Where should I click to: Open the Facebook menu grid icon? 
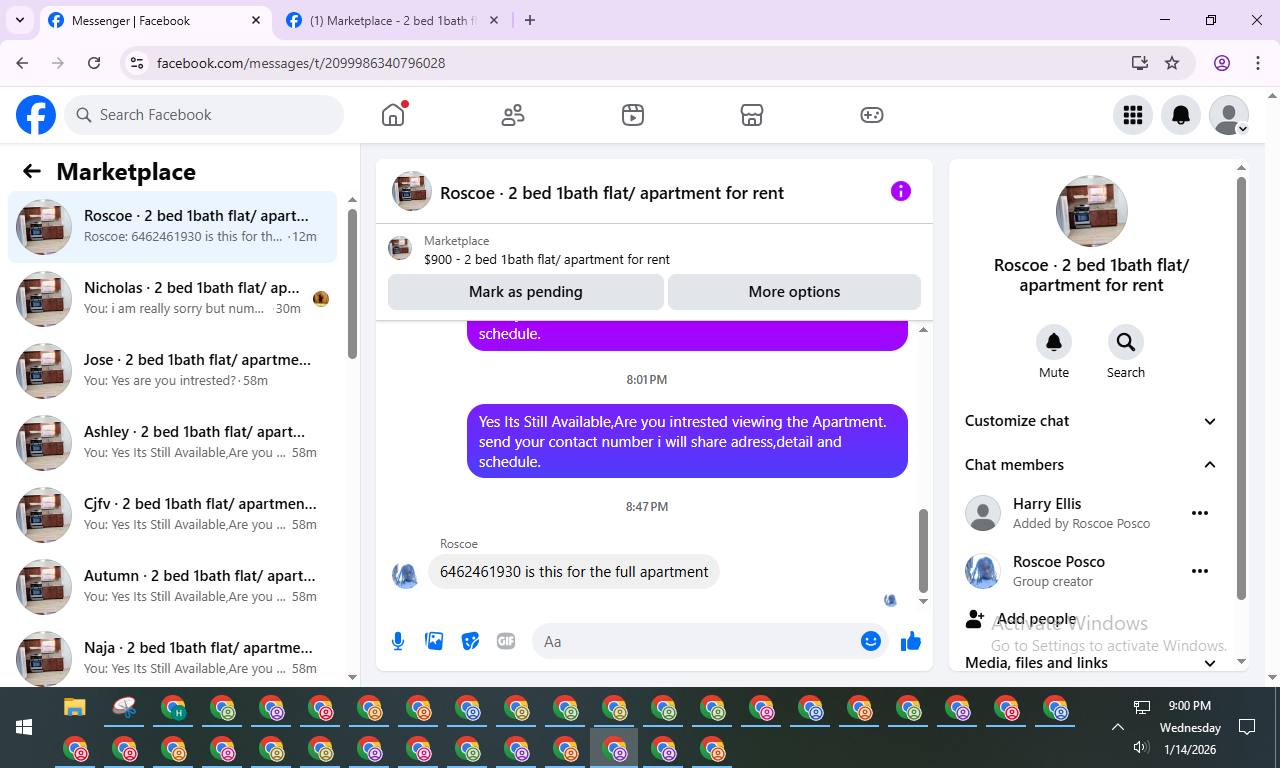pos(1133,115)
